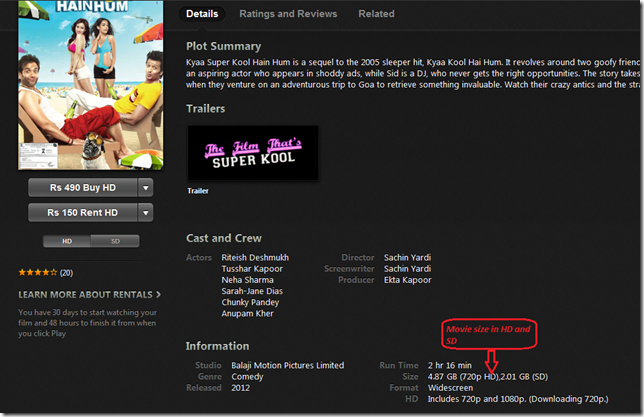Open director Sachin Yardi link
The image size is (644, 417).
407,258
